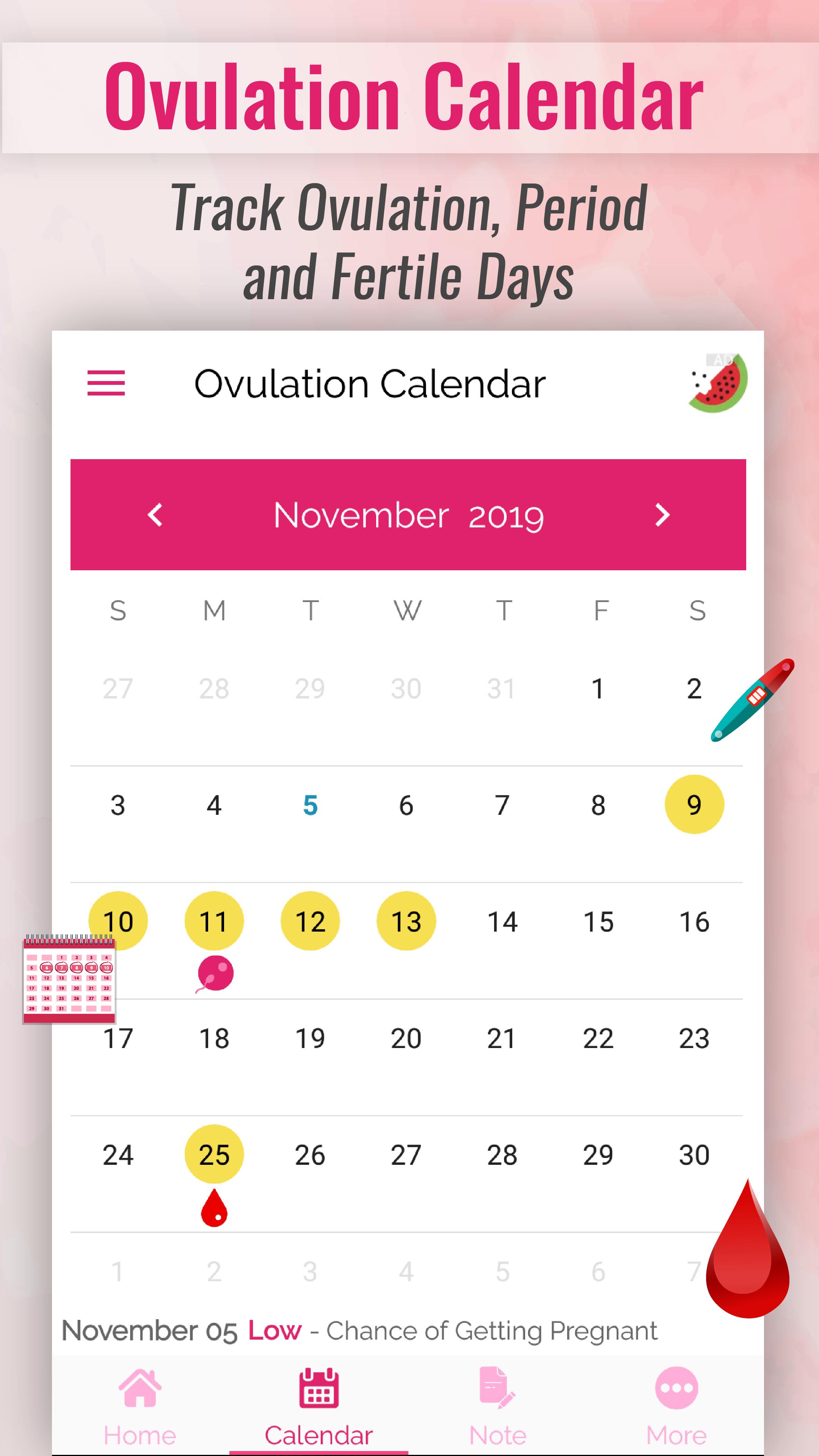The height and width of the screenshot is (1456, 819).
Task: Select November 5 on the calendar
Action: 310,804
